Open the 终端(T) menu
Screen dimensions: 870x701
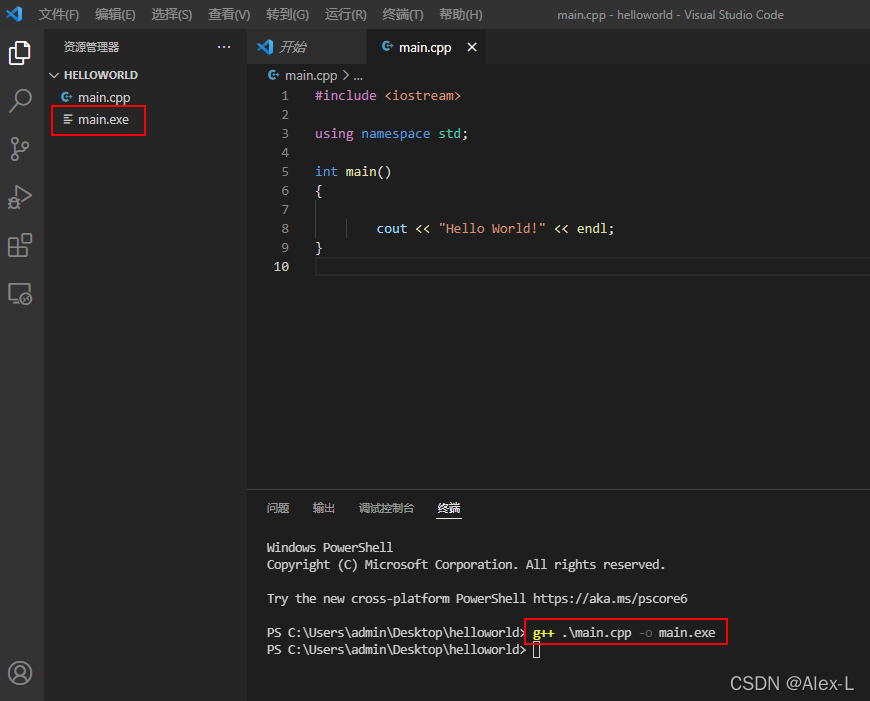(403, 14)
